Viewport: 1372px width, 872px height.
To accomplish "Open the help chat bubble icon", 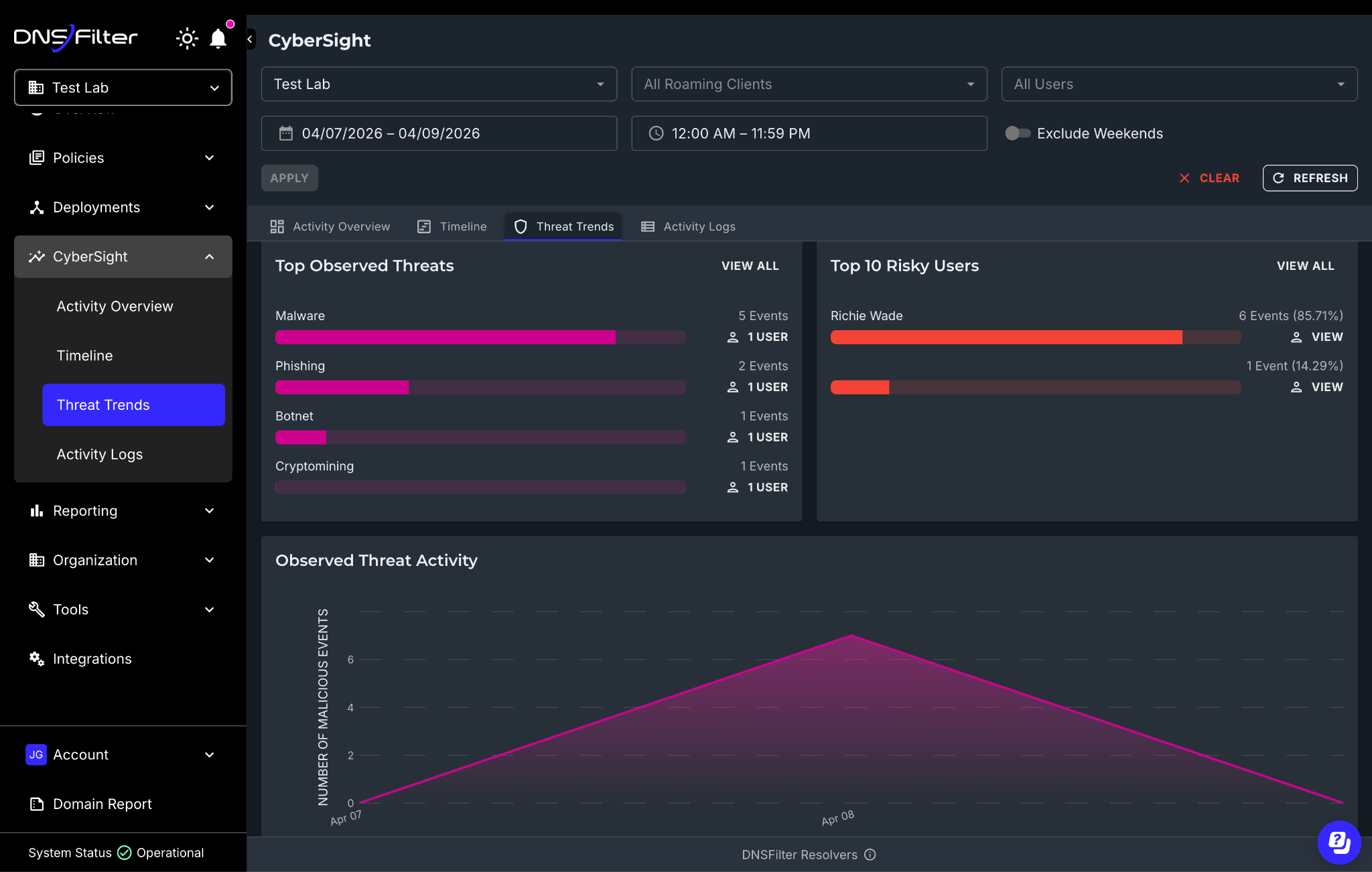I will coord(1339,842).
